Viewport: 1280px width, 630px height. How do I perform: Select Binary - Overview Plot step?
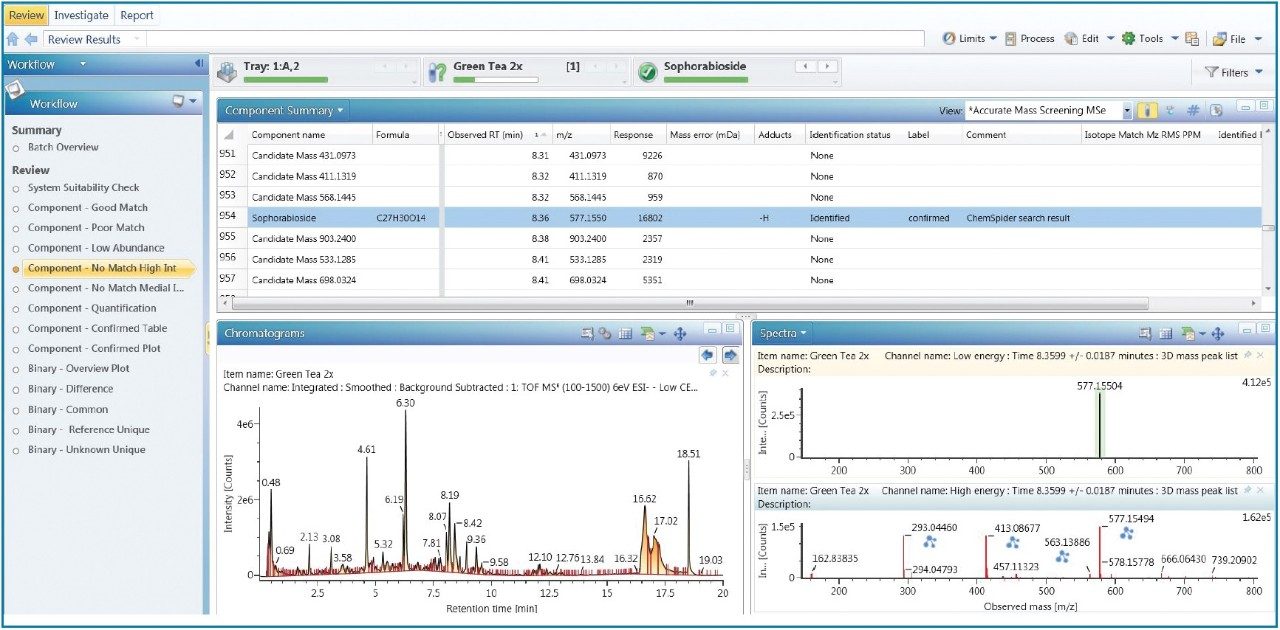(x=78, y=368)
